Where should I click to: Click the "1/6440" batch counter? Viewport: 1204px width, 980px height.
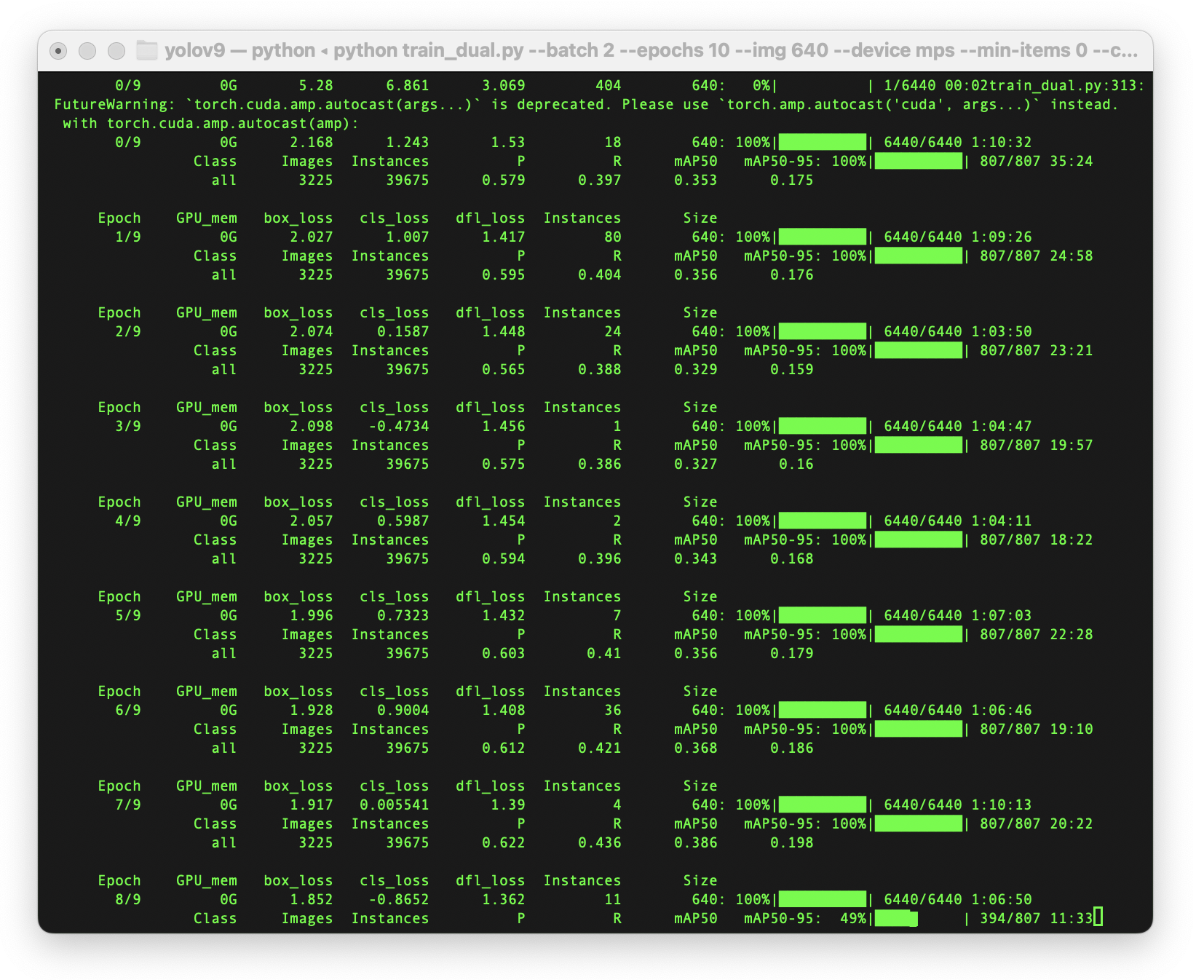pyautogui.click(x=910, y=85)
